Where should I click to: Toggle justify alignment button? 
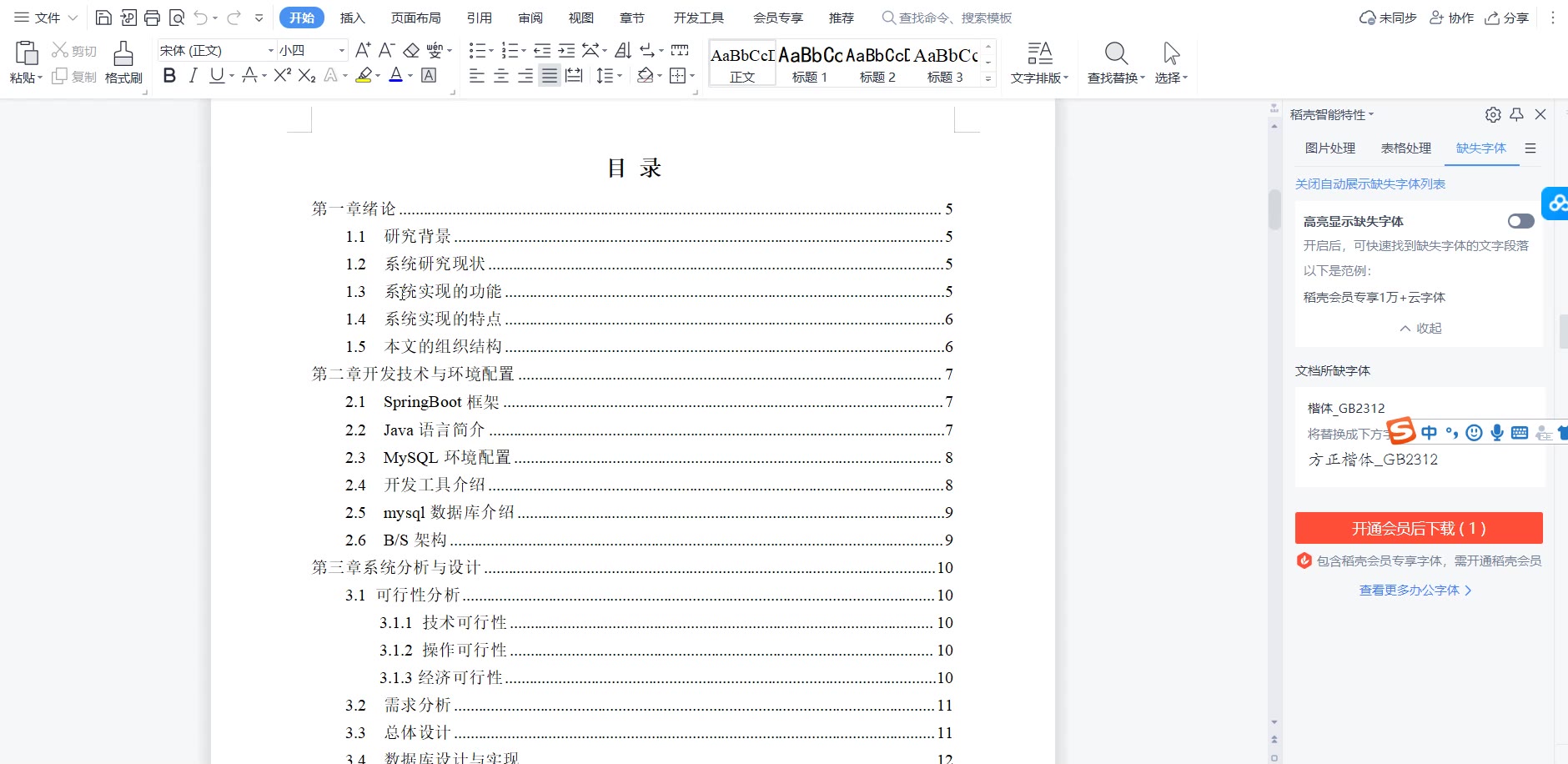(549, 76)
